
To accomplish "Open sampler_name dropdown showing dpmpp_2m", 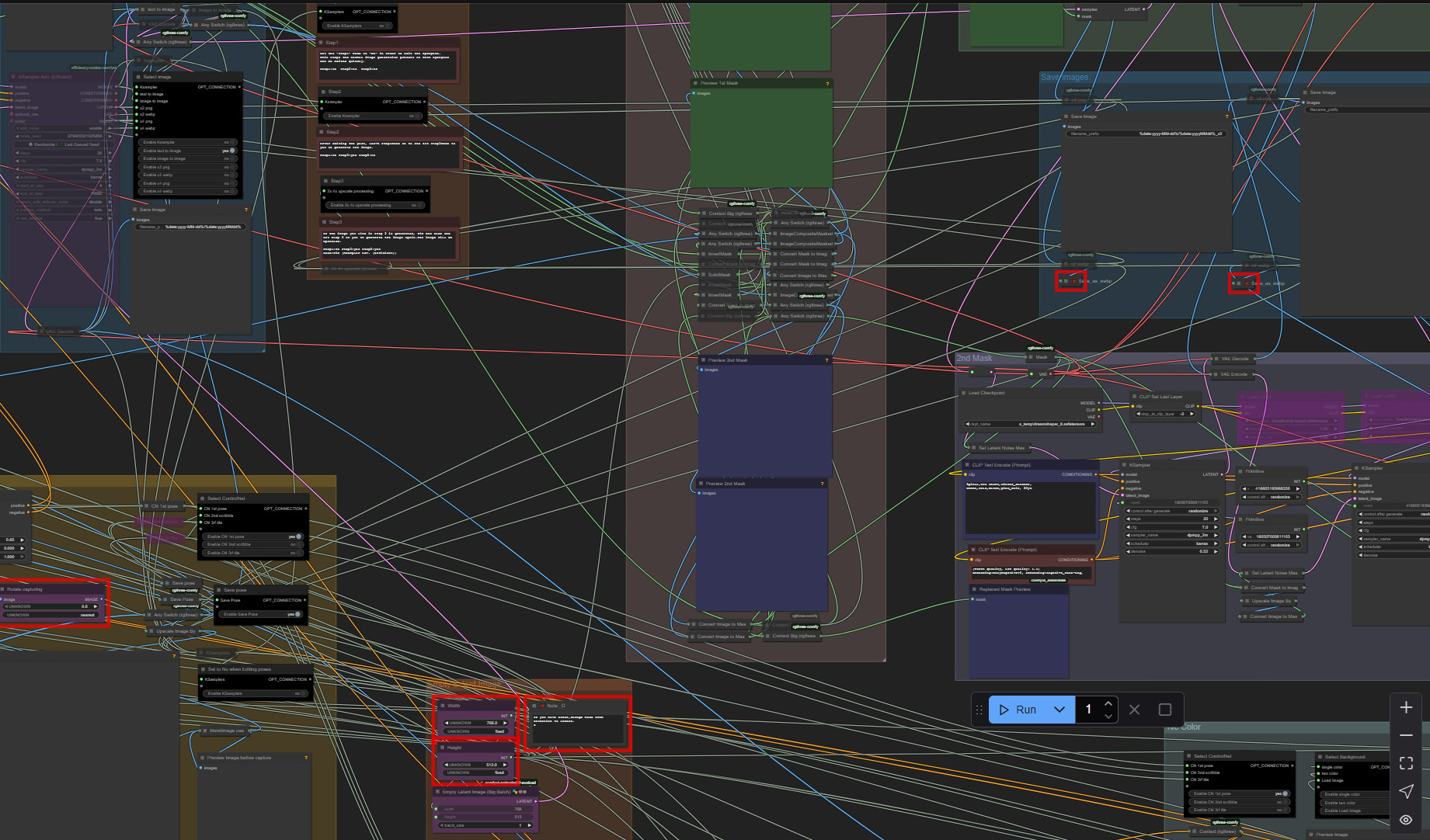I will (x=1171, y=535).
